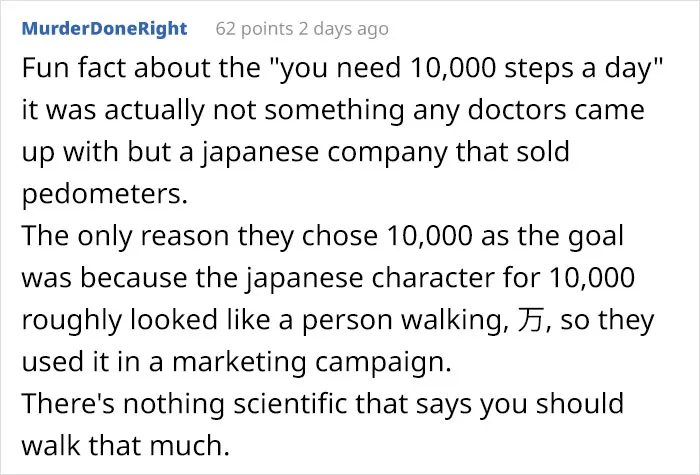Click the word 'company'
This screenshot has width=700, height=475.
pos(387,152)
